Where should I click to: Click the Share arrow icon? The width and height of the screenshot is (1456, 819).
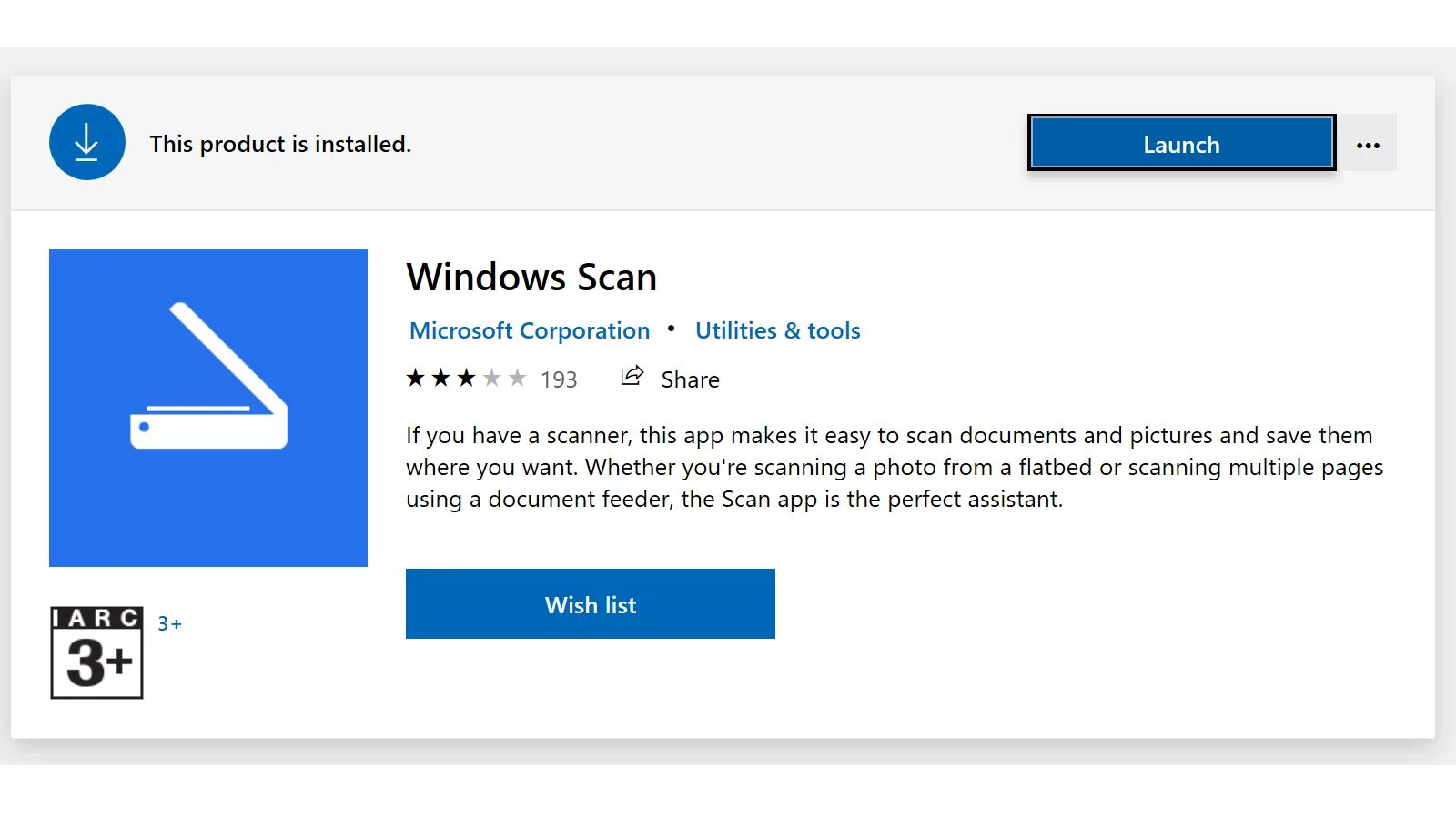pyautogui.click(x=632, y=376)
